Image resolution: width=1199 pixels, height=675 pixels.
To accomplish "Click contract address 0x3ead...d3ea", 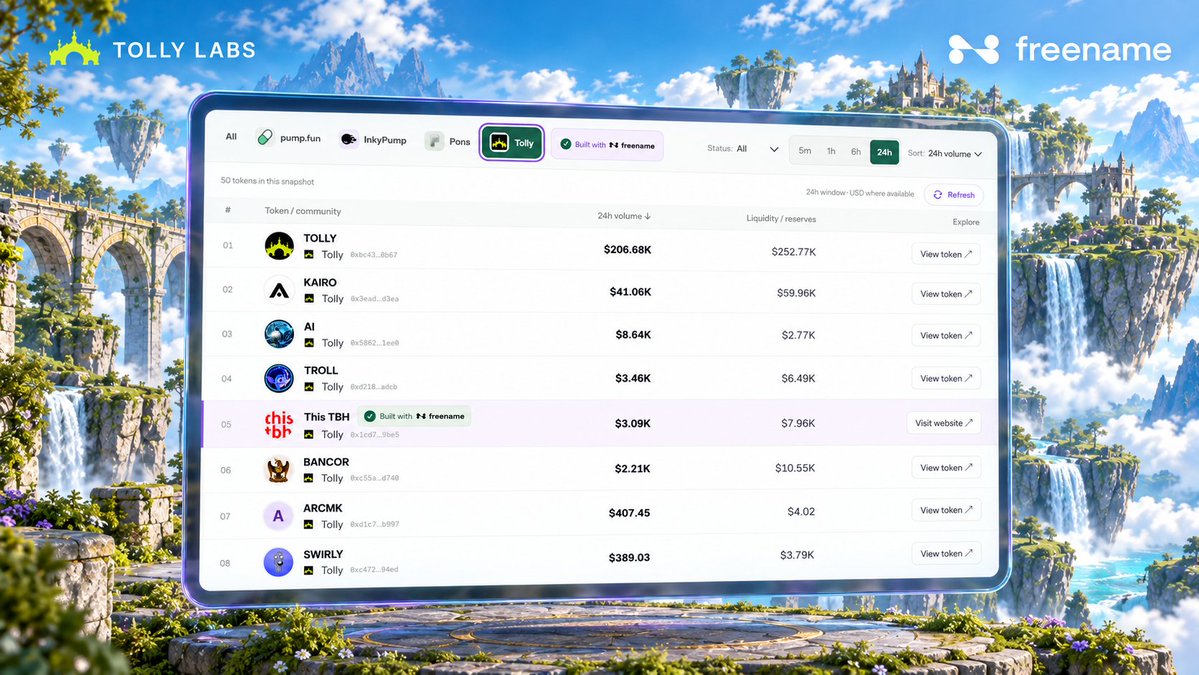I will point(374,299).
